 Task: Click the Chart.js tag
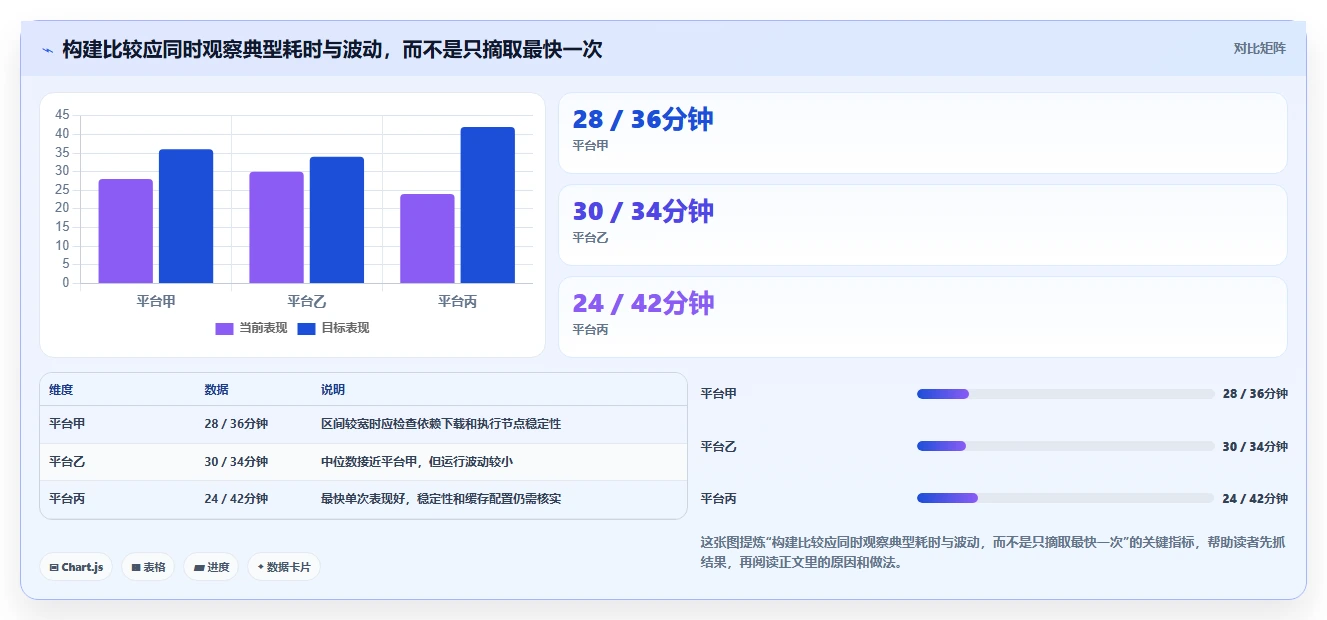tap(76, 567)
